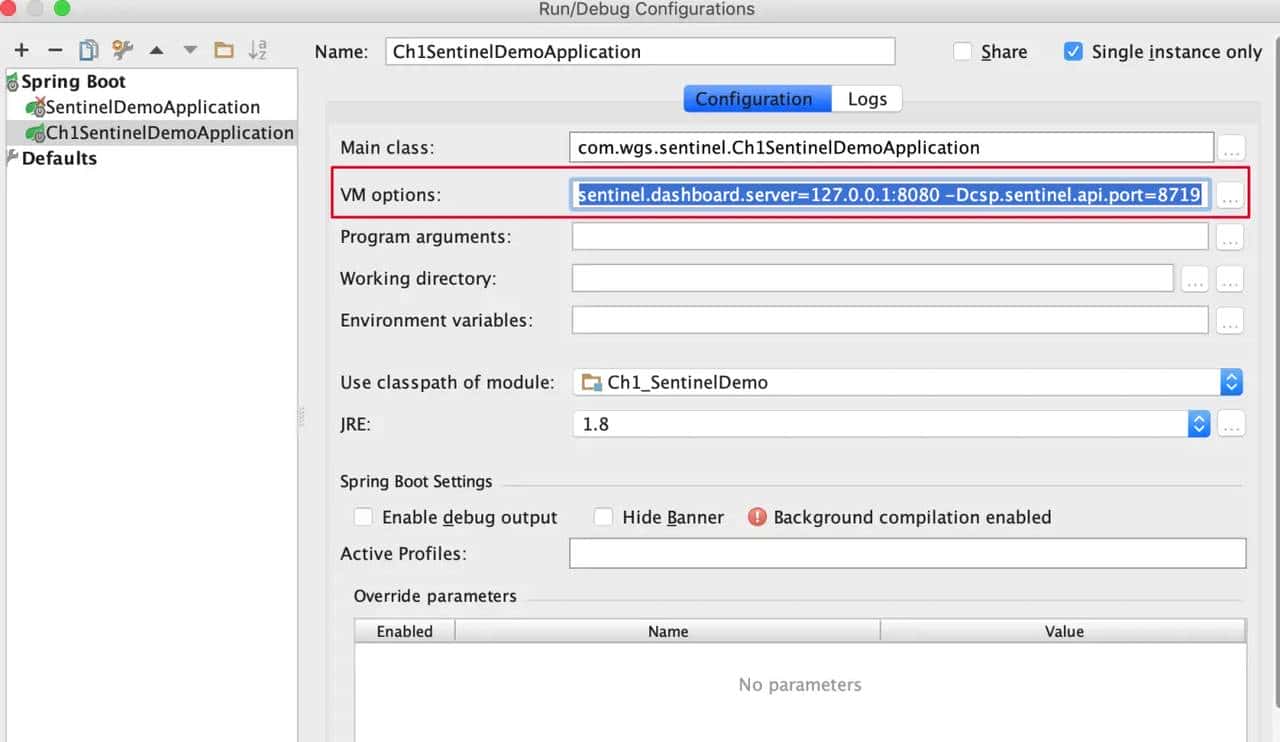Click the Main class browse button
The image size is (1280, 742).
[1231, 149]
